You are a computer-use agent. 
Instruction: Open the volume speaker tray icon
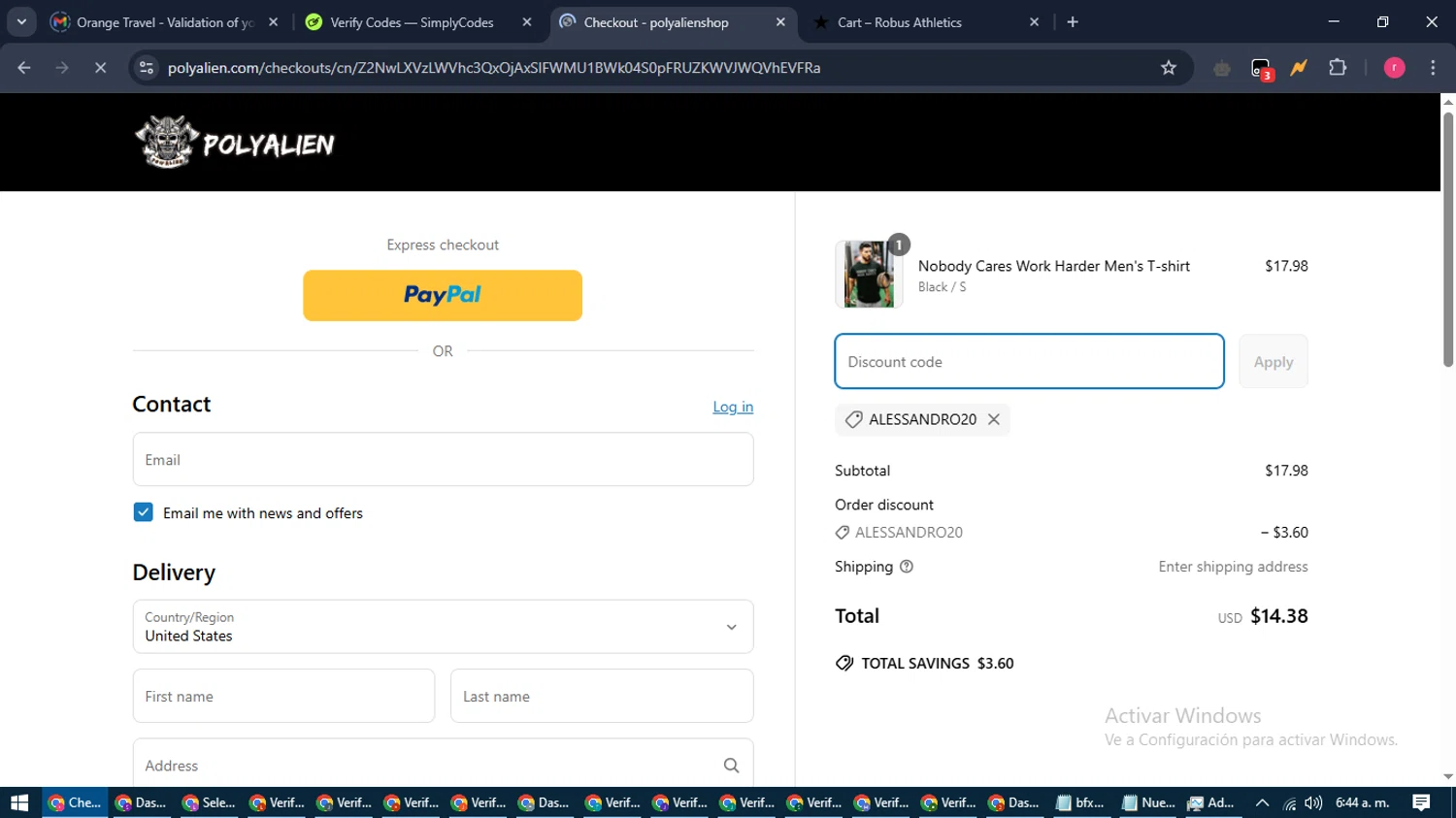pos(1313,802)
